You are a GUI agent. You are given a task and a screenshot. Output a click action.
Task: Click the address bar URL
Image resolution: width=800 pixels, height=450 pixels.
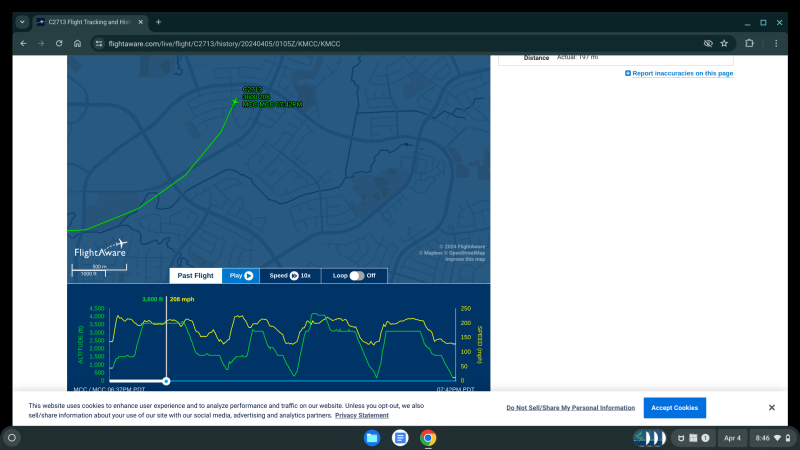click(224, 44)
